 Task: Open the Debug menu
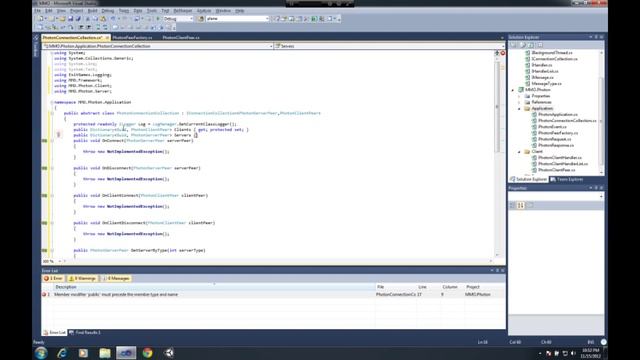[x=108, y=11]
